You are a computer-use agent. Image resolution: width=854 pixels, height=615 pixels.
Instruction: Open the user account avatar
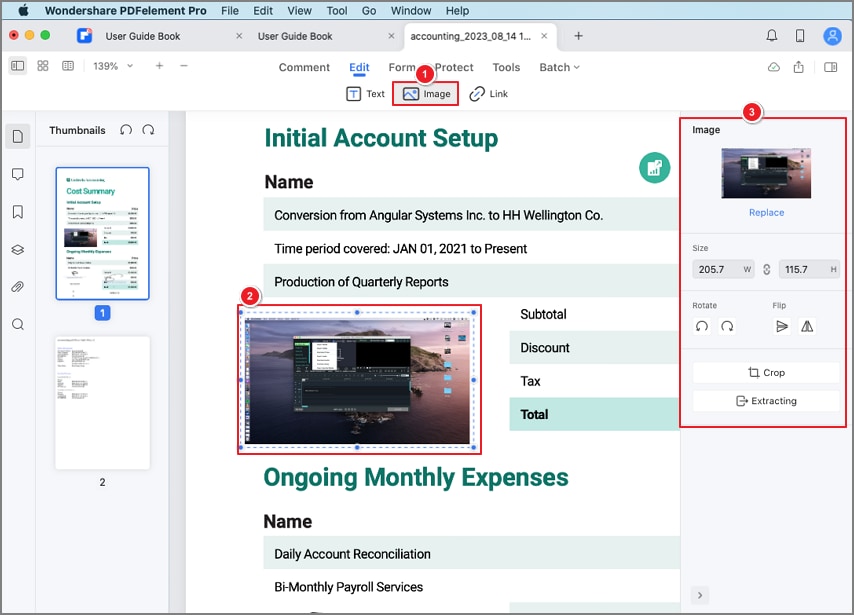pyautogui.click(x=832, y=36)
